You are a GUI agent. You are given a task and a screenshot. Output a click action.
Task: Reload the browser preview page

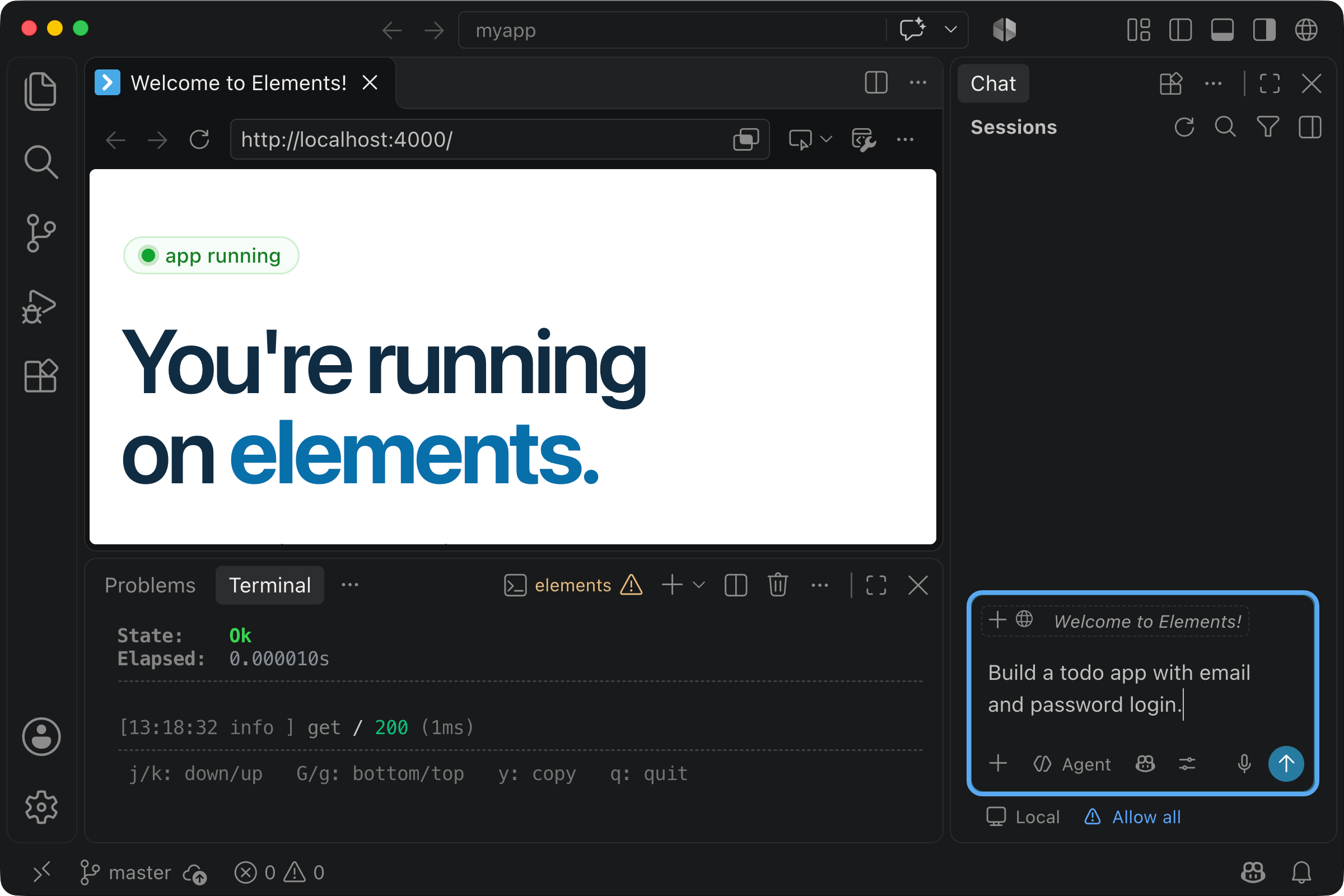199,139
